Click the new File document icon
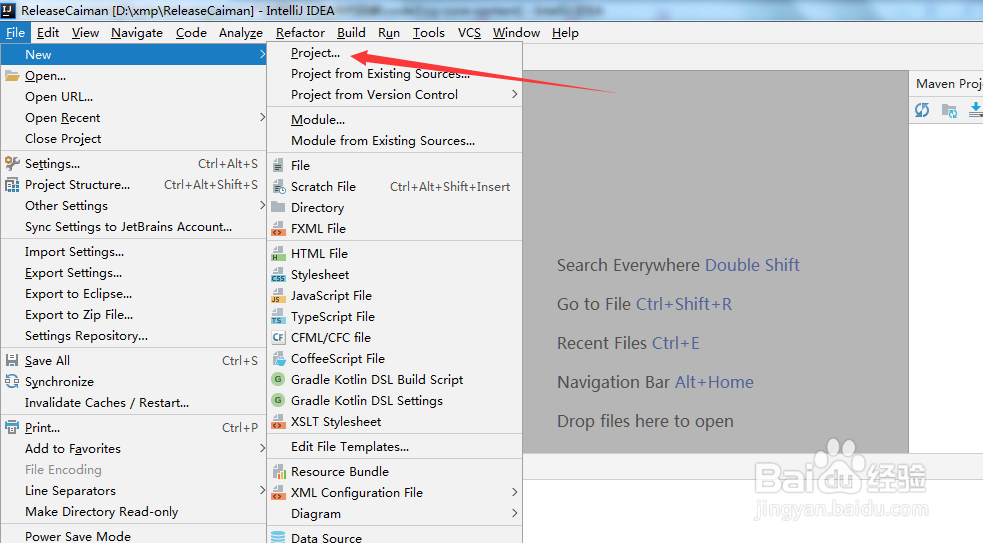The image size is (983, 543). 278,166
